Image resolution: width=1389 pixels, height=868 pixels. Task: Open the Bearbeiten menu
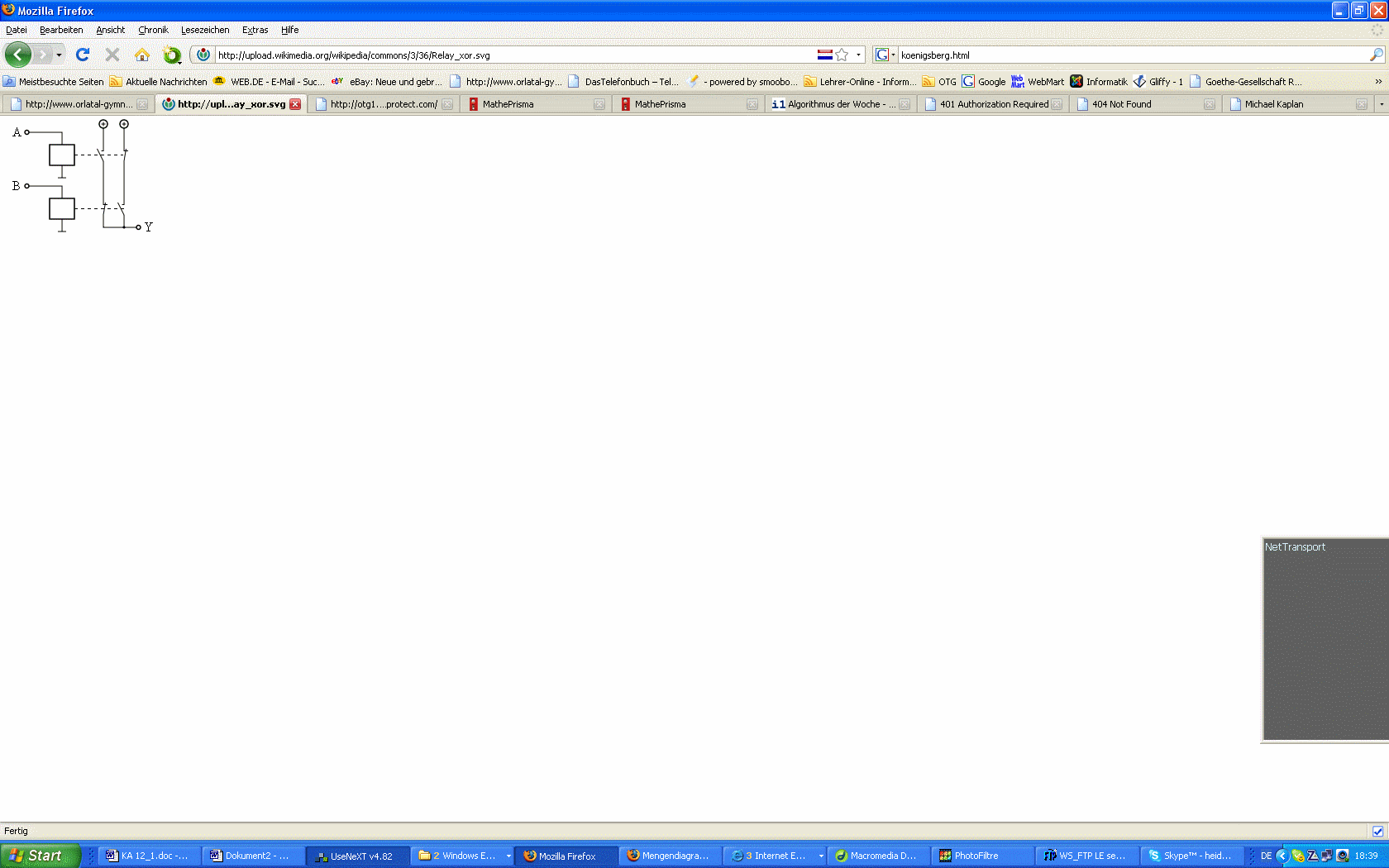pos(61,30)
